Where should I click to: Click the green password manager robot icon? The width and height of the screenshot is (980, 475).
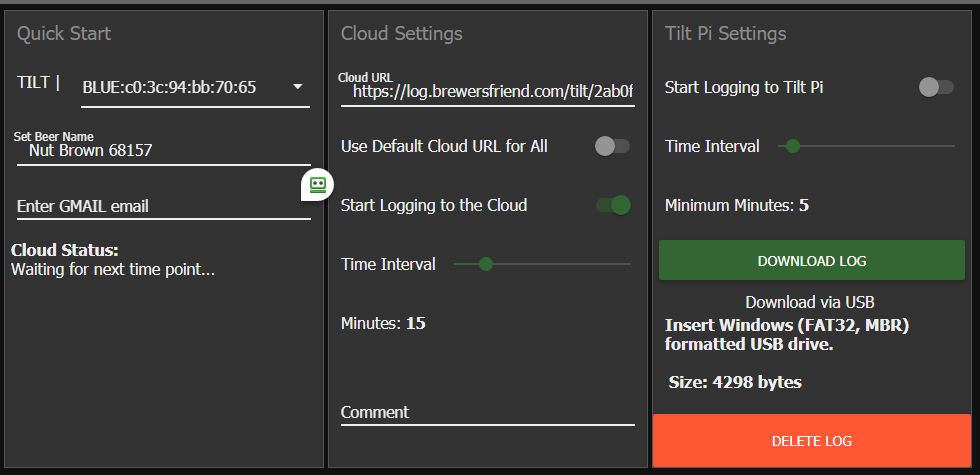(318, 184)
